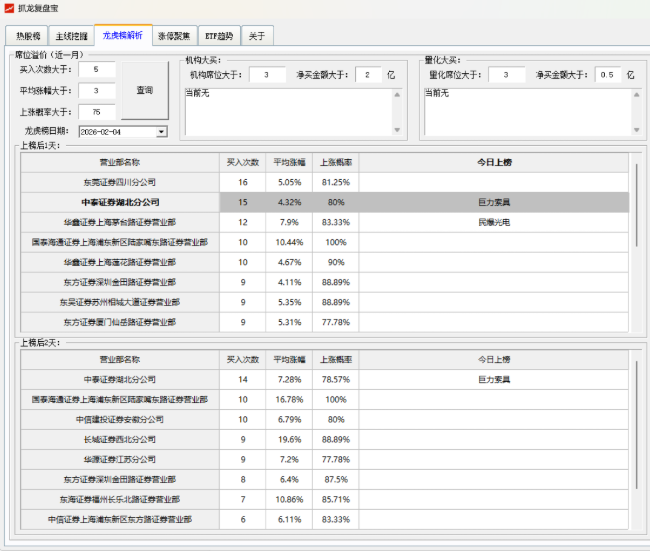
Task: Select 东方证券深圳金田路证券营业部 in 上榜后2天 table
Action: (x=120, y=480)
